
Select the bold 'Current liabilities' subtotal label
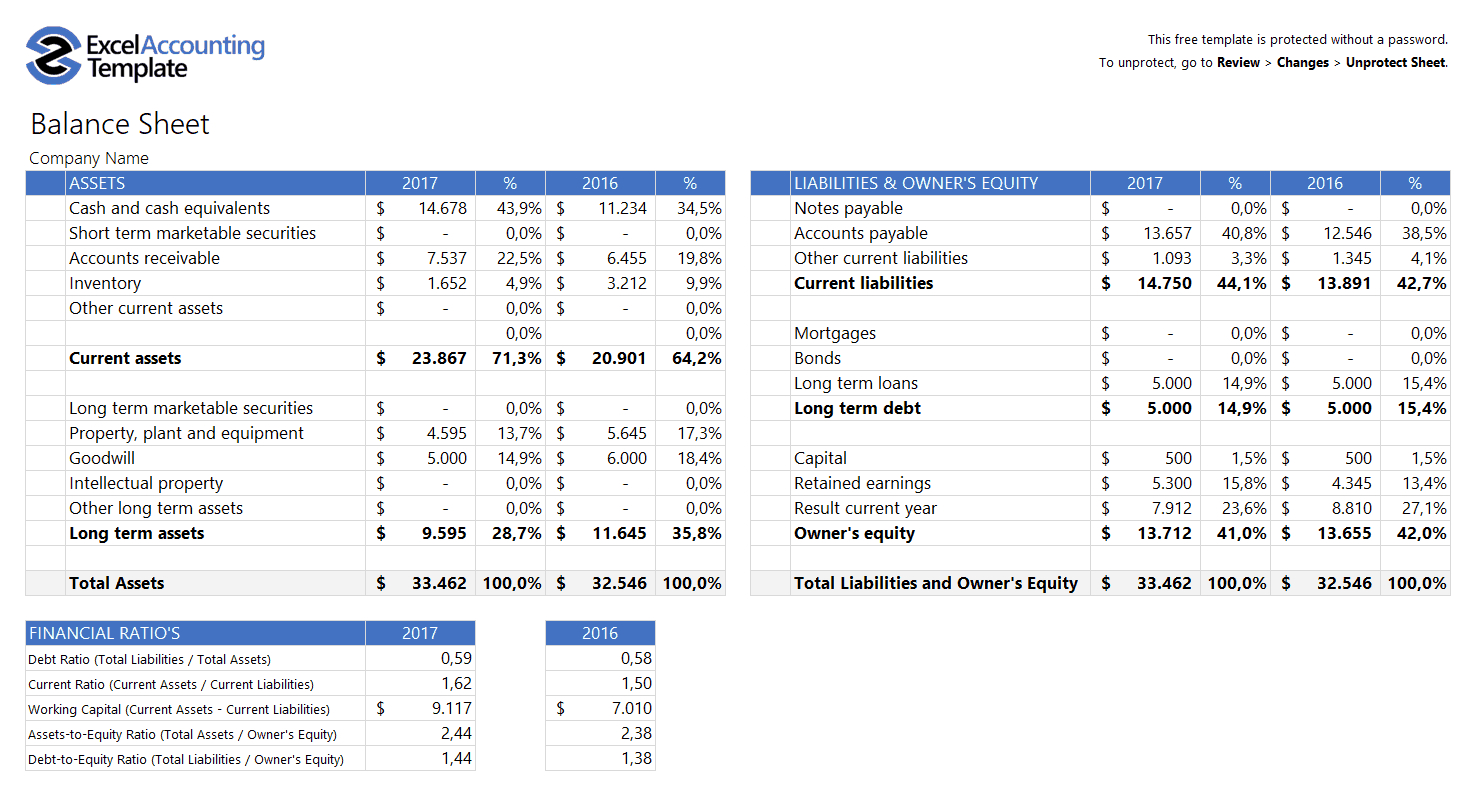(863, 283)
